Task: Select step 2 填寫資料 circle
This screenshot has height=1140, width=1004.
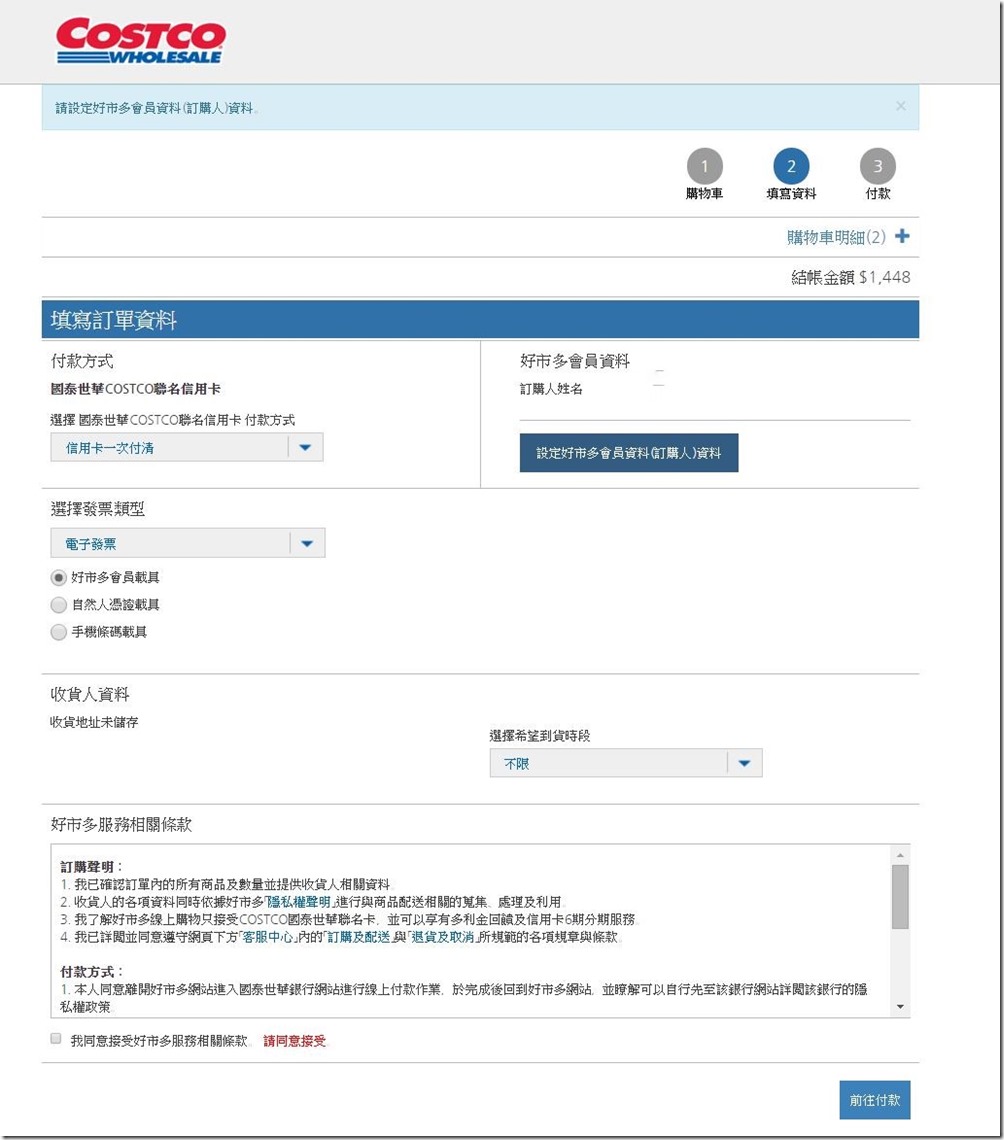Action: [x=791, y=166]
